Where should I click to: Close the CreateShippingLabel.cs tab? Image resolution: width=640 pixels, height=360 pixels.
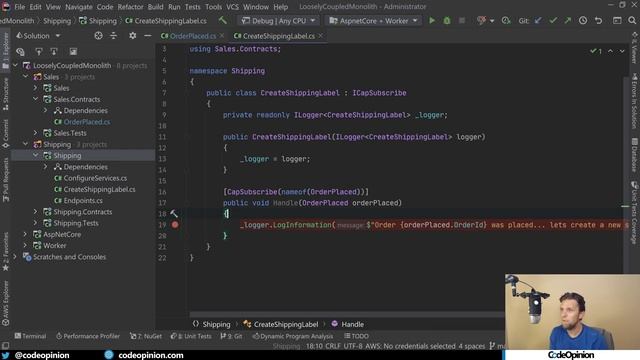[321, 36]
